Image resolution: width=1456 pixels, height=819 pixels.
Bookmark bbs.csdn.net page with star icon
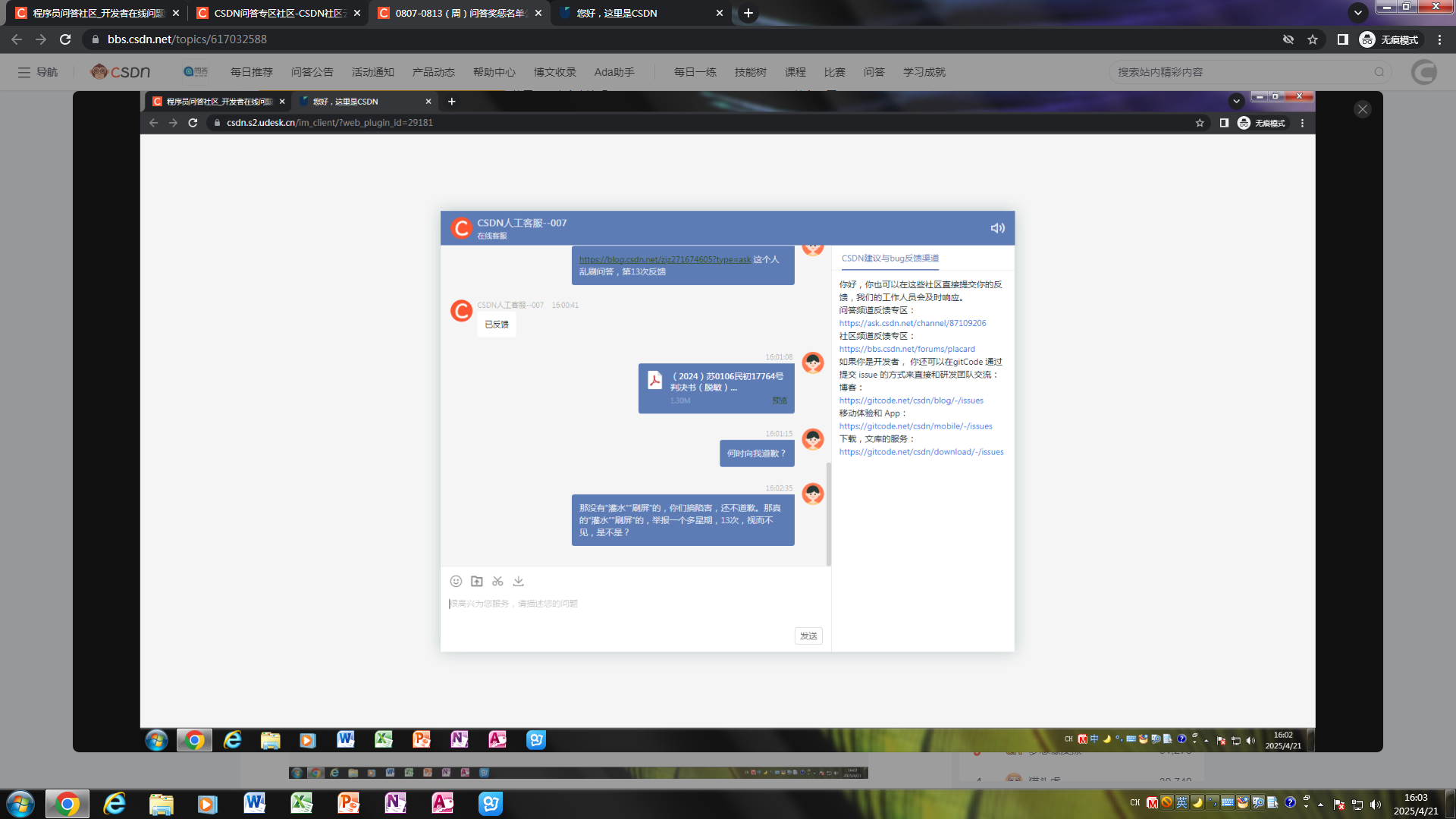pos(1313,39)
